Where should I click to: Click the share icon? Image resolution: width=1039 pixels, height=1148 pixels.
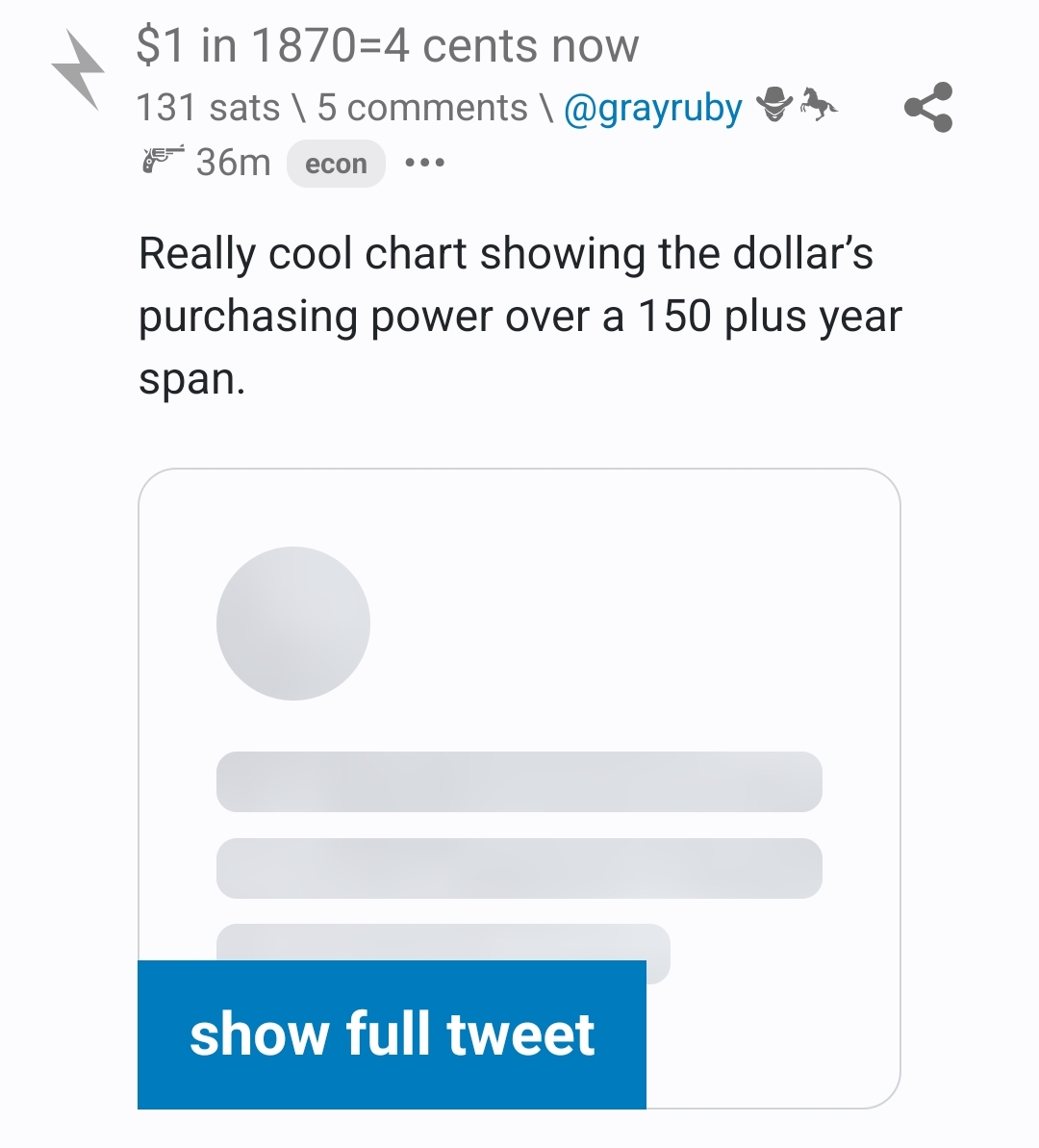point(928,107)
